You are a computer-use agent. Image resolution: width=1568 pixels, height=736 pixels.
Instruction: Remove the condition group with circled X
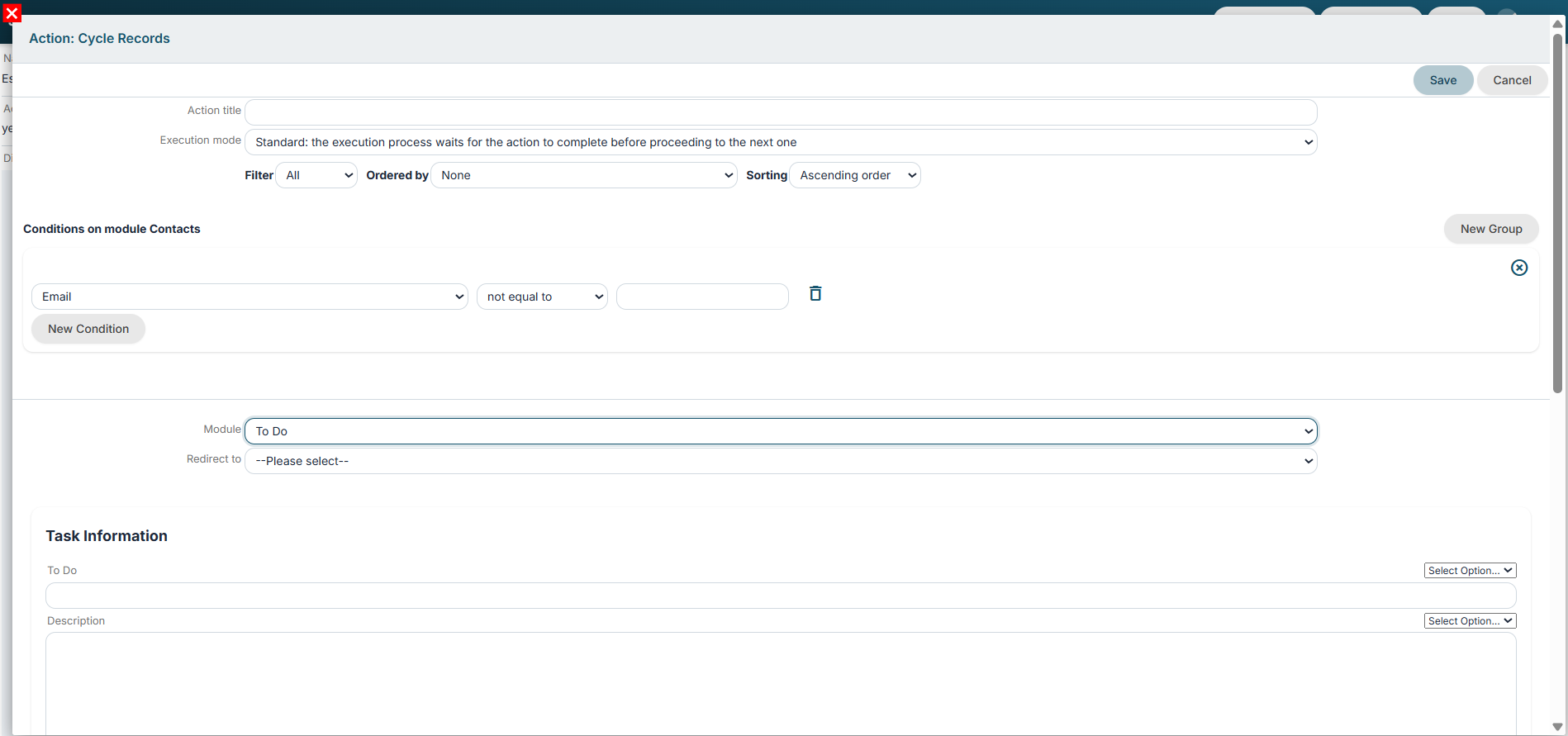pyautogui.click(x=1519, y=268)
